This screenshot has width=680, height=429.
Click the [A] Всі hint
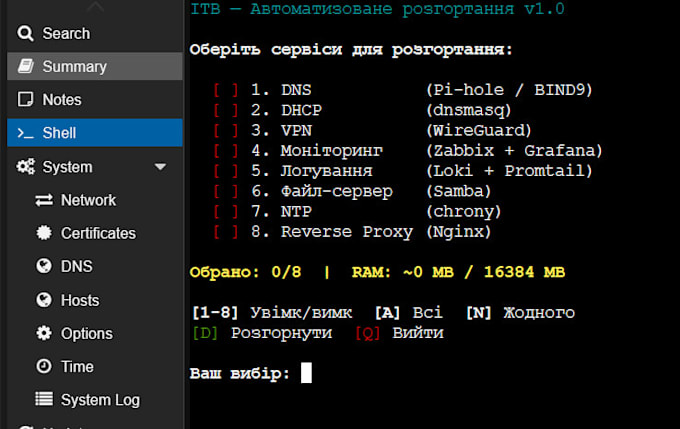409,312
